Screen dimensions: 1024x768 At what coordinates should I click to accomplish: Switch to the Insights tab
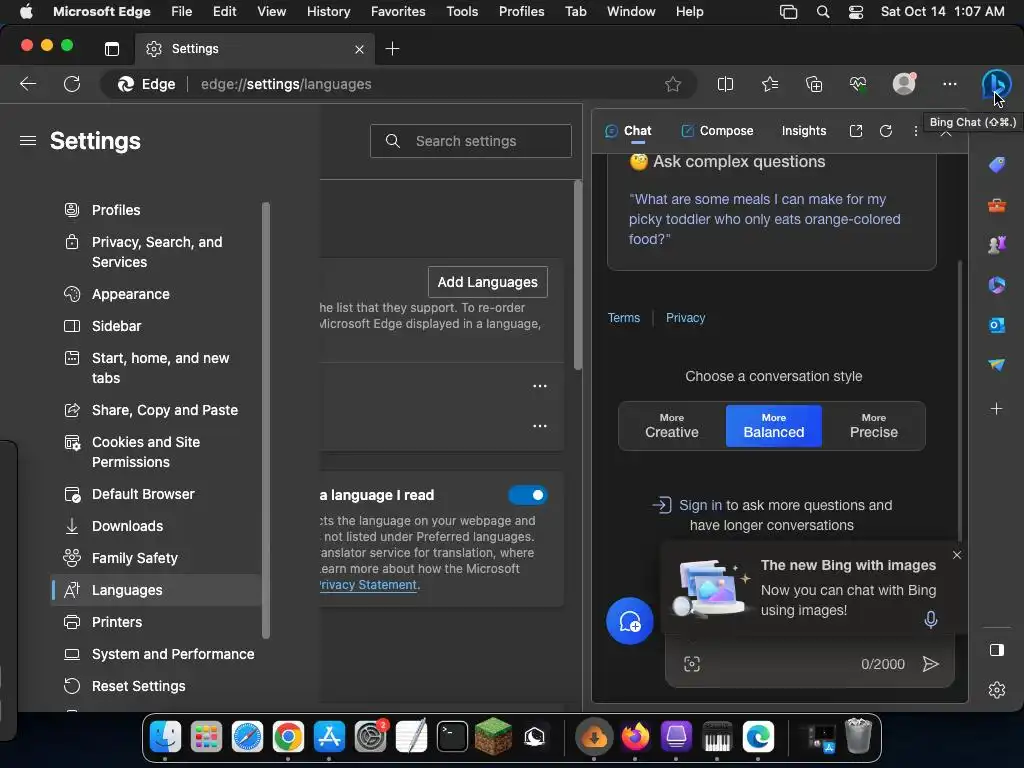(x=804, y=131)
